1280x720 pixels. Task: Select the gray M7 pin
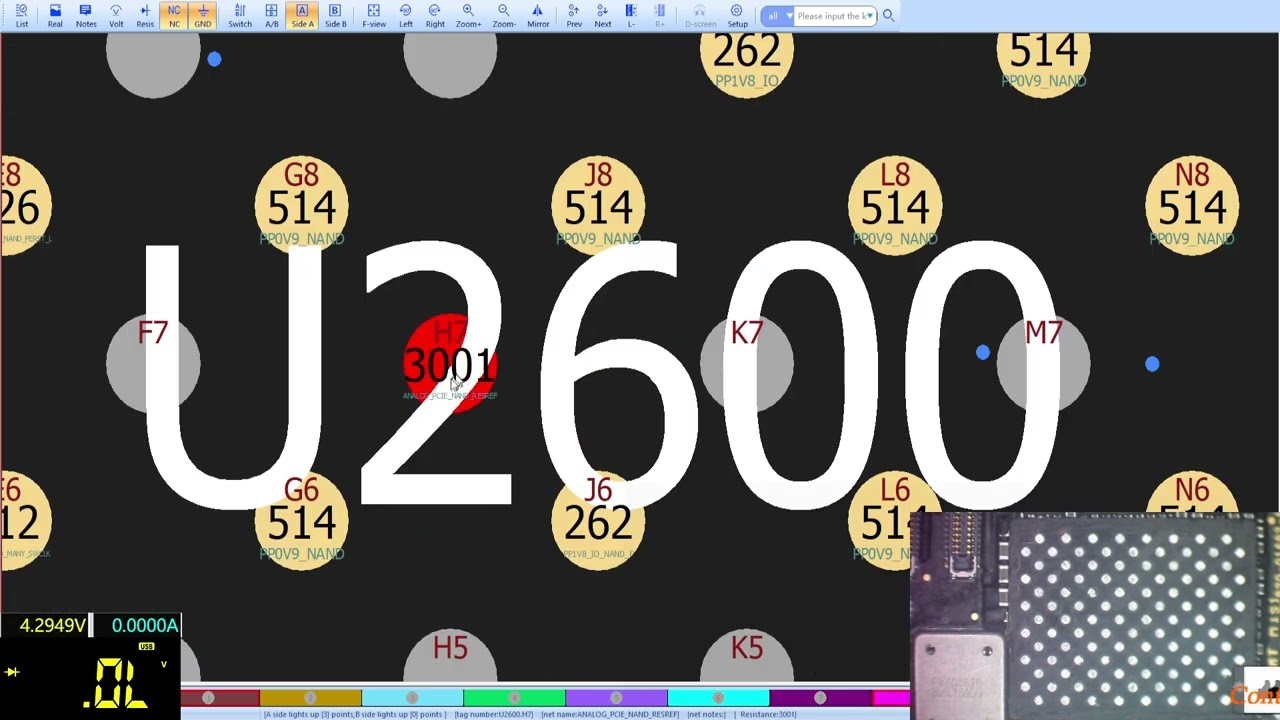1043,363
